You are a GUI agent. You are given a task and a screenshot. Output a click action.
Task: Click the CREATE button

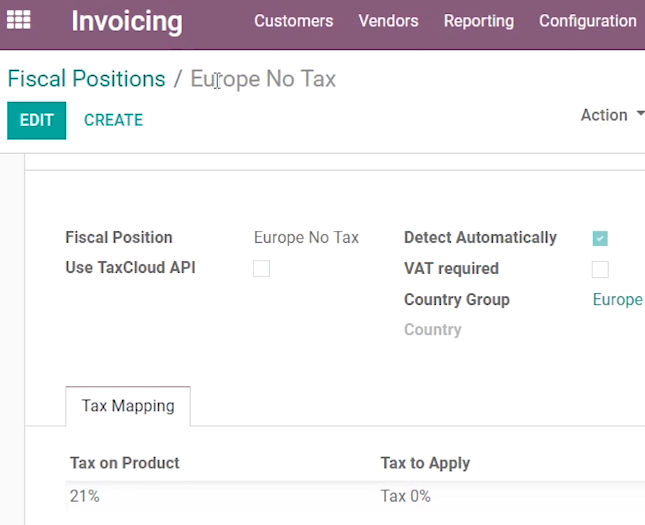click(114, 120)
